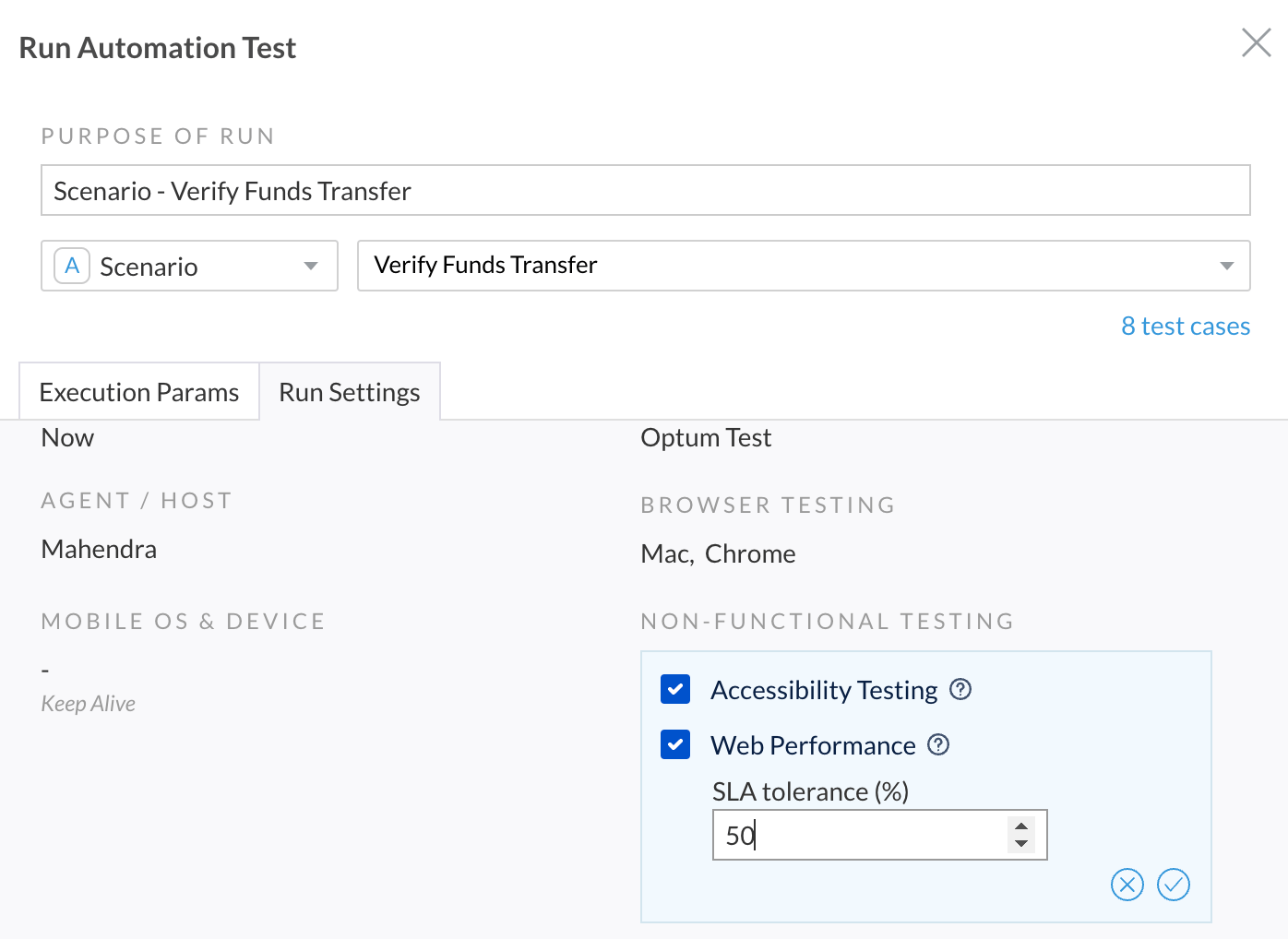Image resolution: width=1288 pixels, height=939 pixels.
Task: Open the Scenario type dropdown
Action: click(x=189, y=266)
